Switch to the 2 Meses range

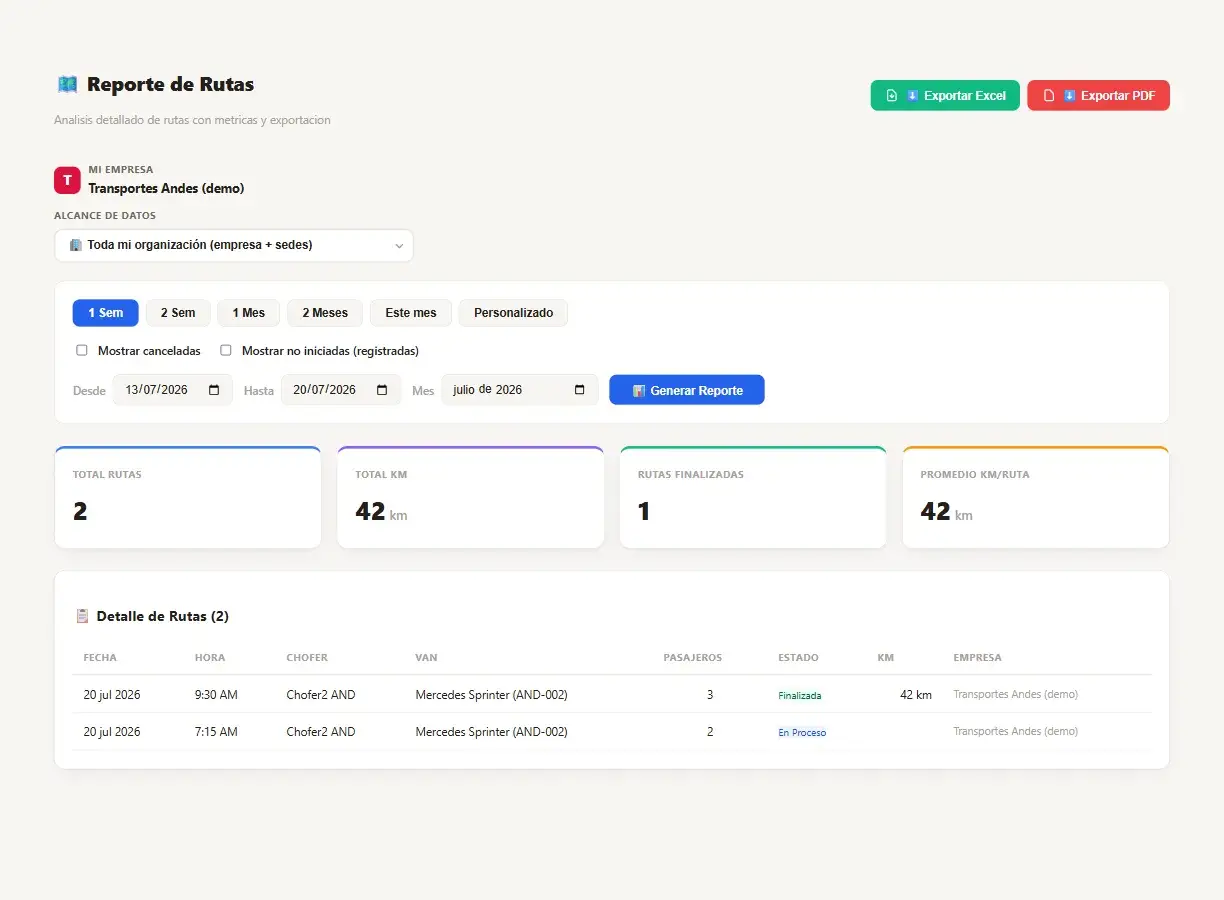click(325, 313)
